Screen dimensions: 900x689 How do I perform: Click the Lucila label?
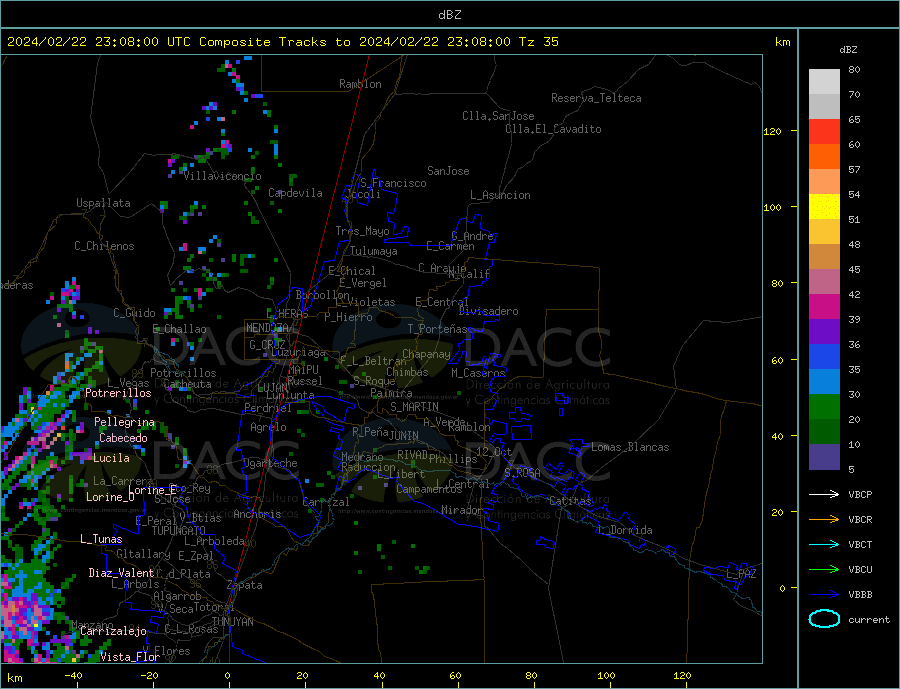pyautogui.click(x=111, y=458)
